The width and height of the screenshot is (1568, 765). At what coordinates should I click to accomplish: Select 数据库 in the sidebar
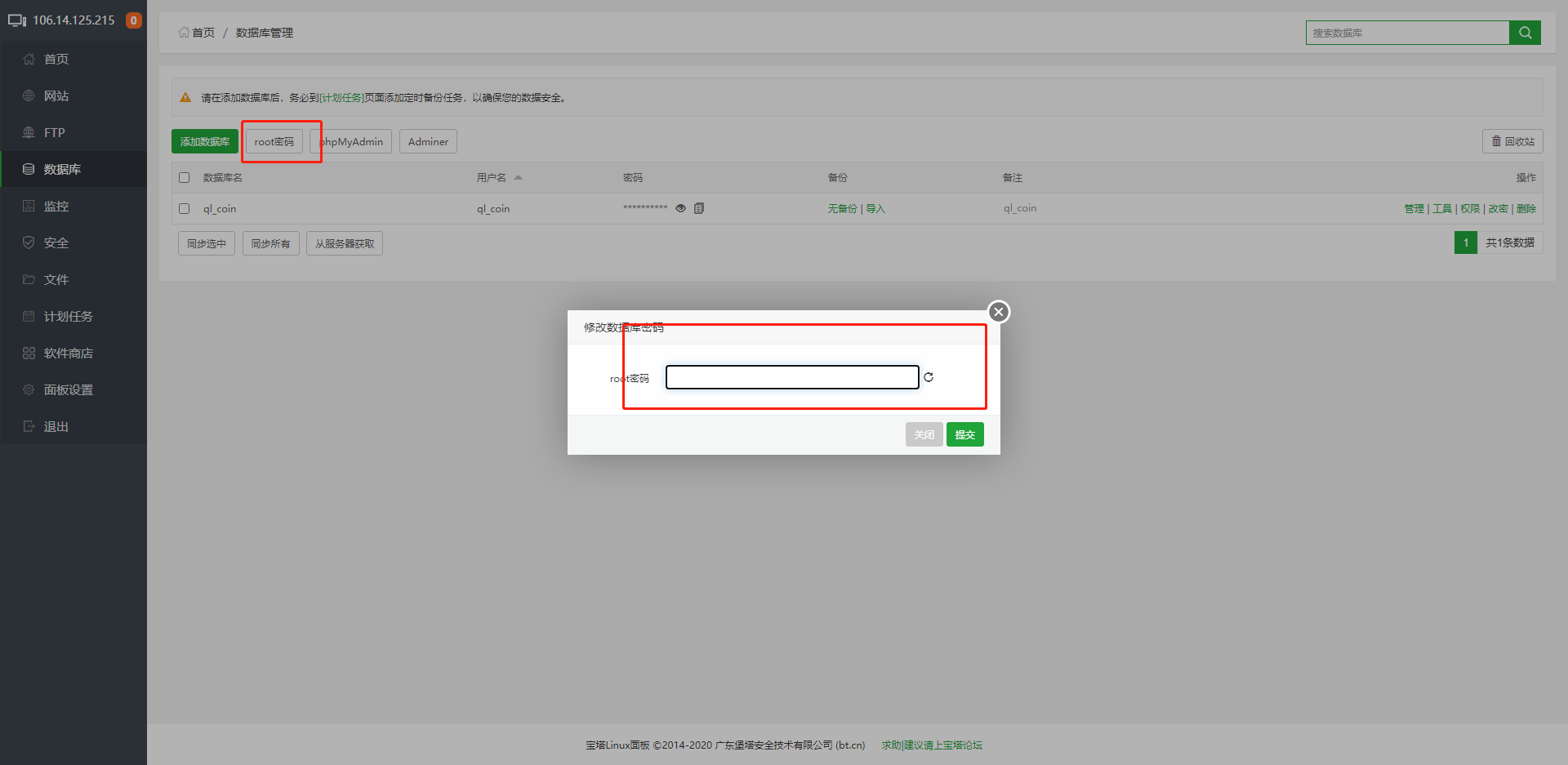(x=73, y=169)
